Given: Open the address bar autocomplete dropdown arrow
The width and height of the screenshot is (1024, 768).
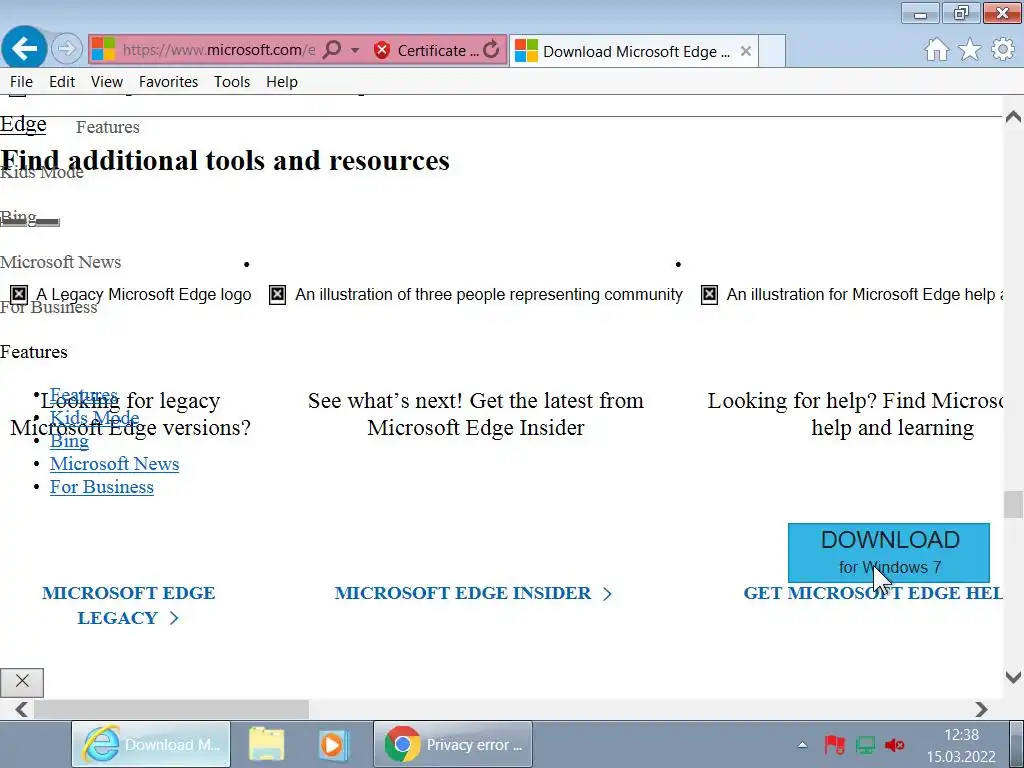Looking at the screenshot, I should 355,50.
